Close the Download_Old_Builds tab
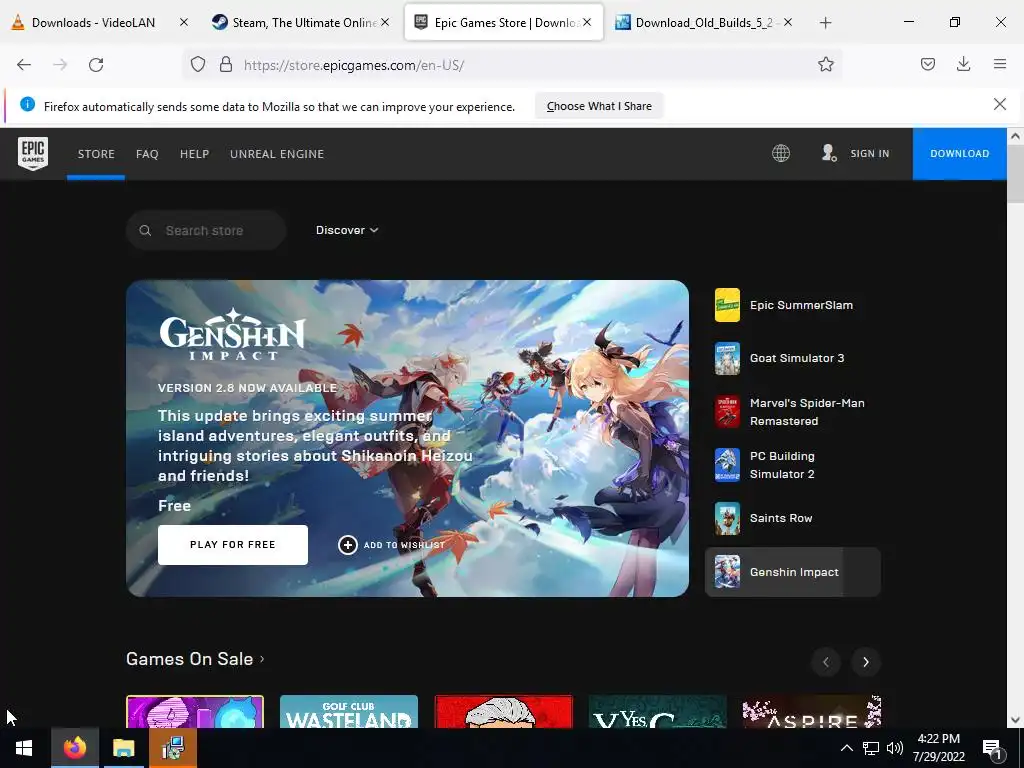 (788, 22)
